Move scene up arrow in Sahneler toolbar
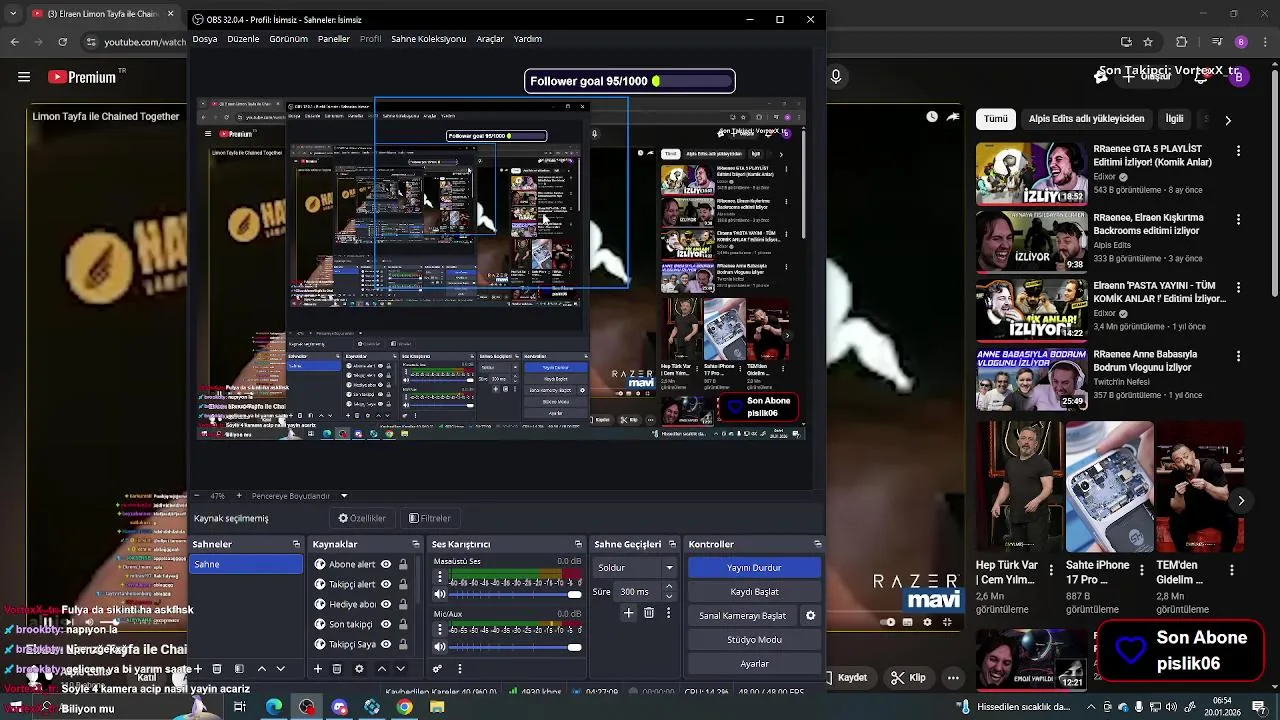The width and height of the screenshot is (1280, 720). pos(262,669)
